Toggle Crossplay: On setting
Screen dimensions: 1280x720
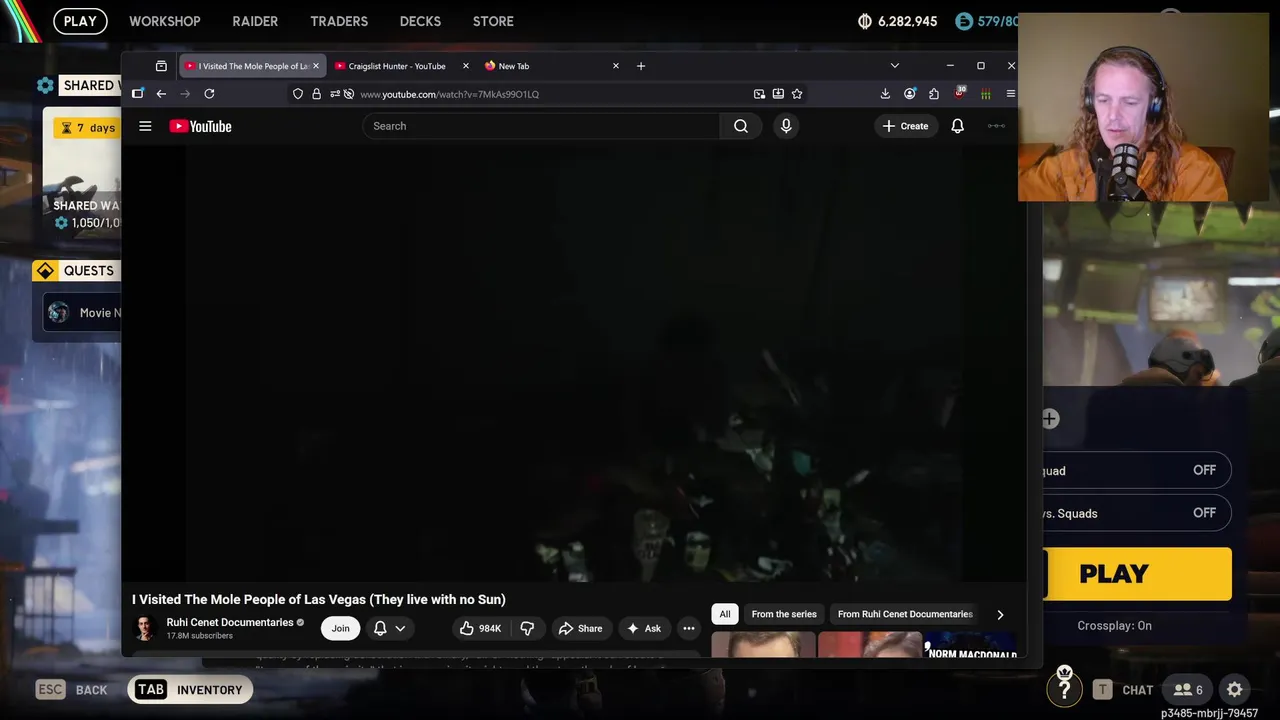(1114, 625)
